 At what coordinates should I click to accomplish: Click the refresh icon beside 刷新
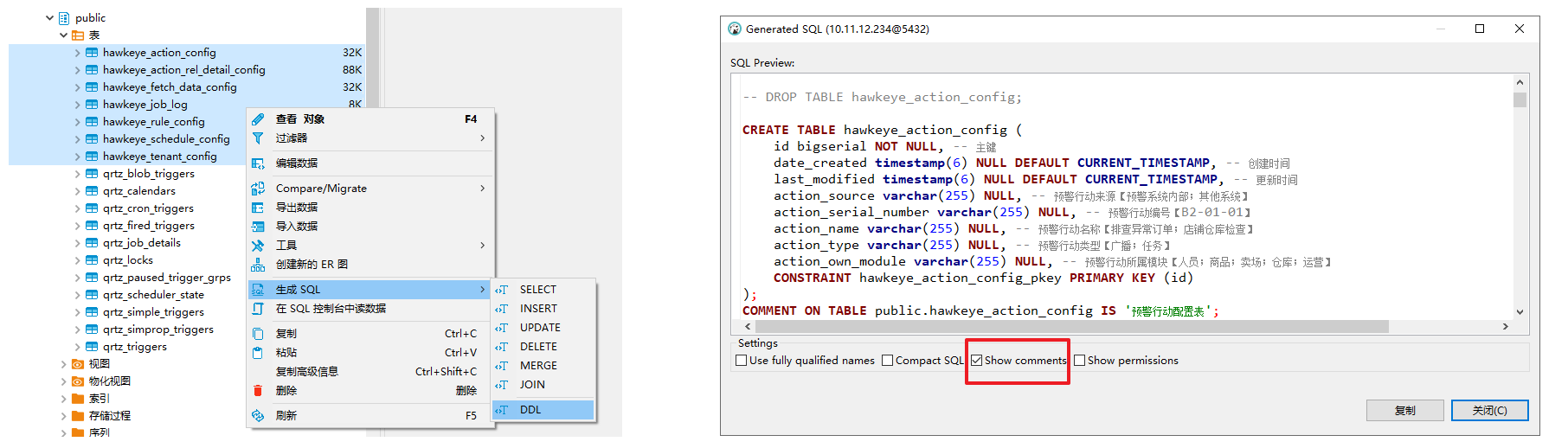258,416
